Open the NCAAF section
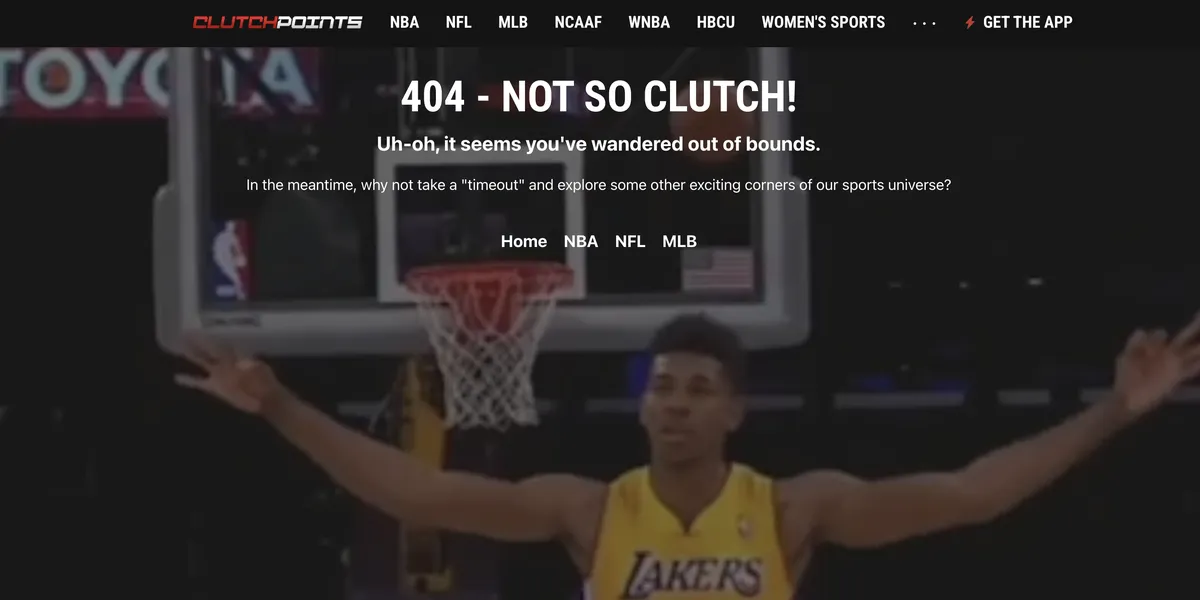Image resolution: width=1200 pixels, height=600 pixels. [578, 22]
